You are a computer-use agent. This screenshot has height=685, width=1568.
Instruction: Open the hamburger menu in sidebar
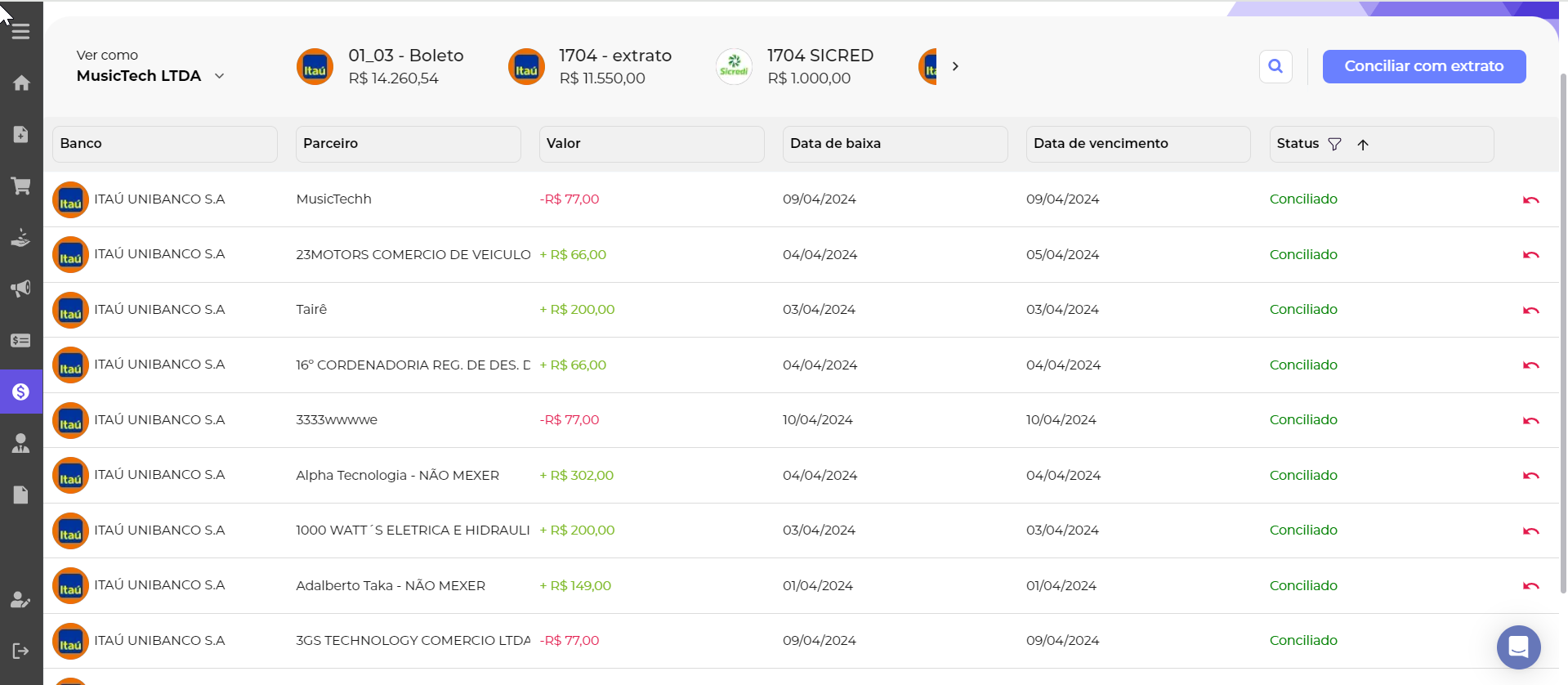[21, 32]
